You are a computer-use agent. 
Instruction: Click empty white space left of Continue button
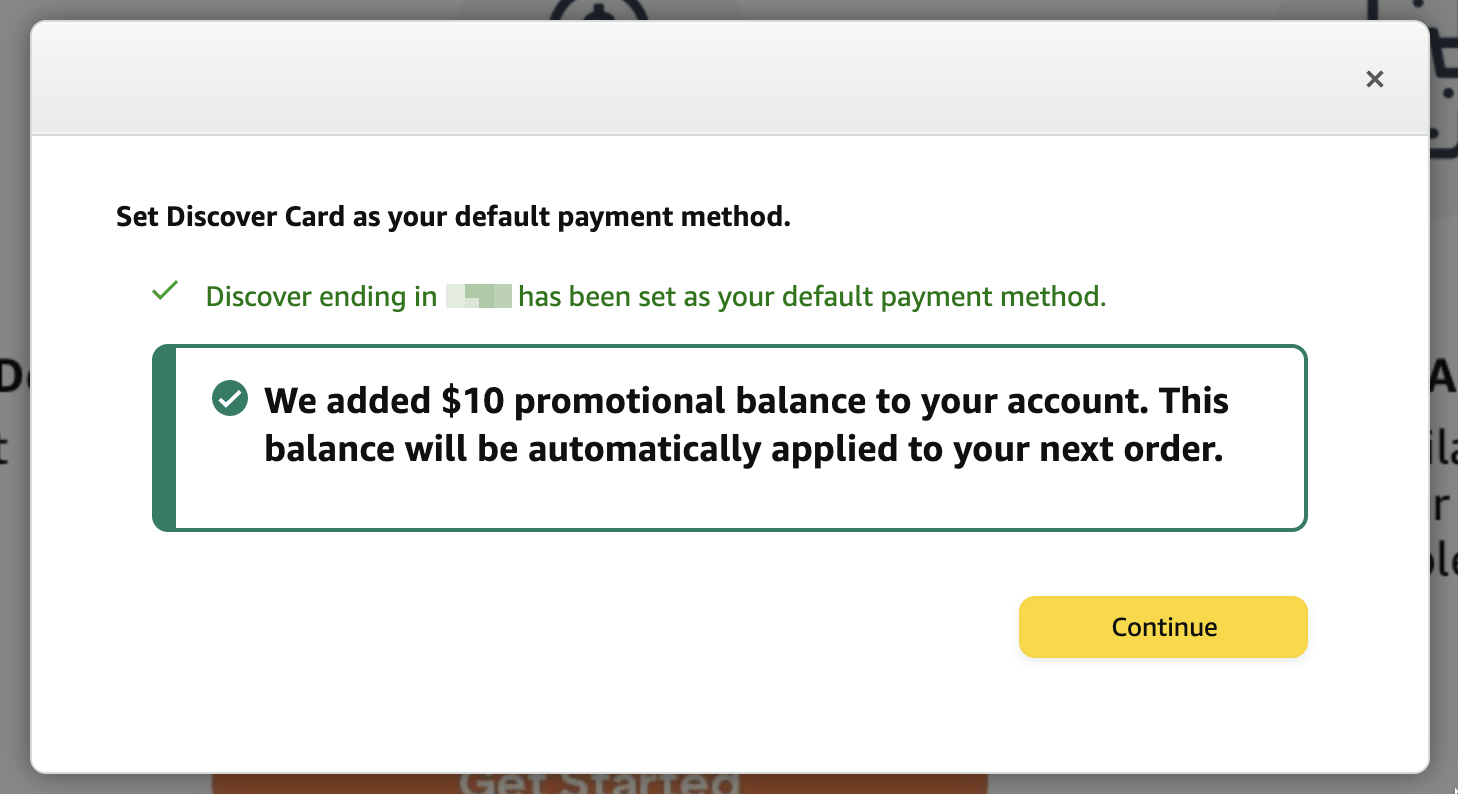click(600, 627)
